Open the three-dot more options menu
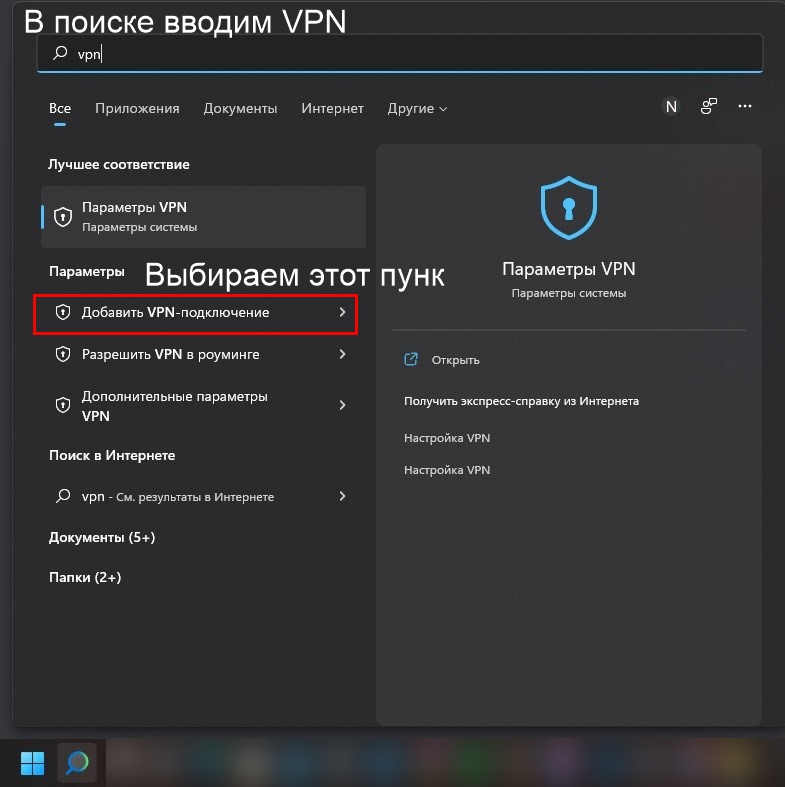This screenshot has width=785, height=787. coord(745,106)
